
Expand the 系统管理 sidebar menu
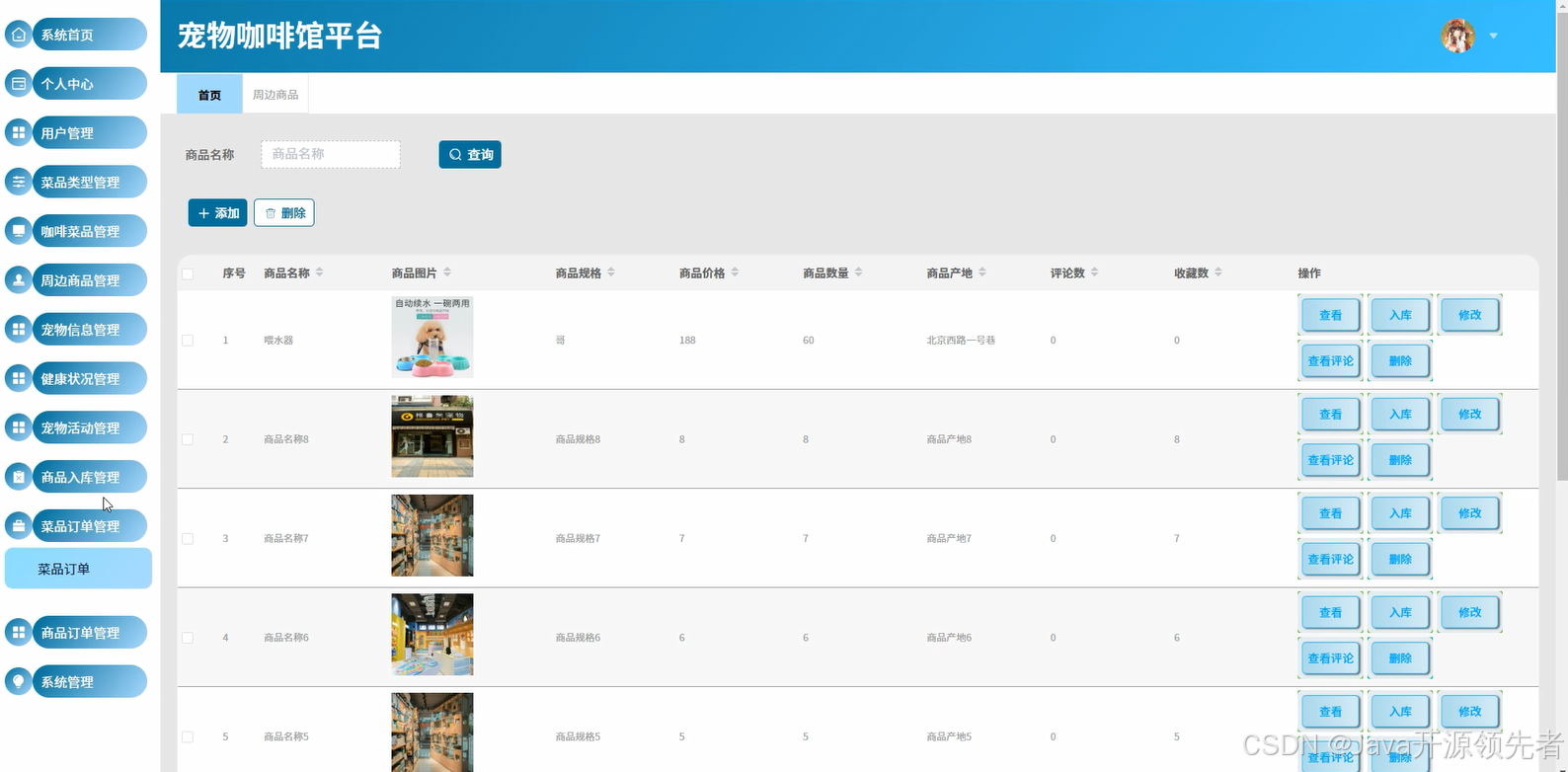[x=90, y=682]
